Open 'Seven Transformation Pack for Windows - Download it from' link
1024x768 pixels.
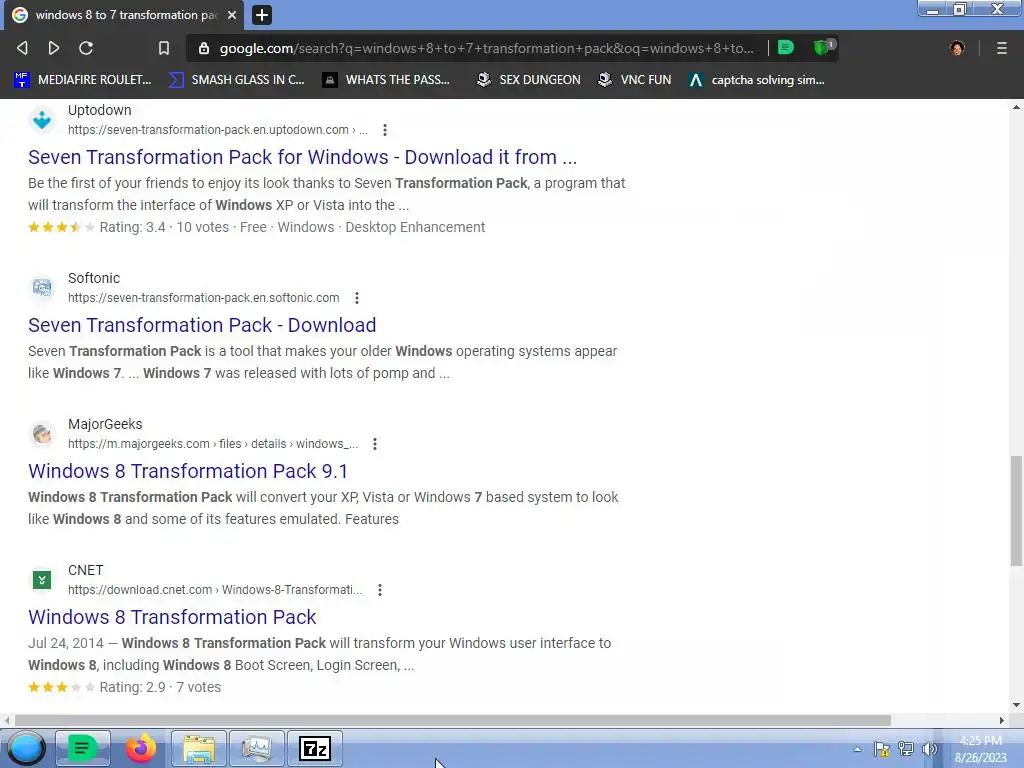point(302,157)
